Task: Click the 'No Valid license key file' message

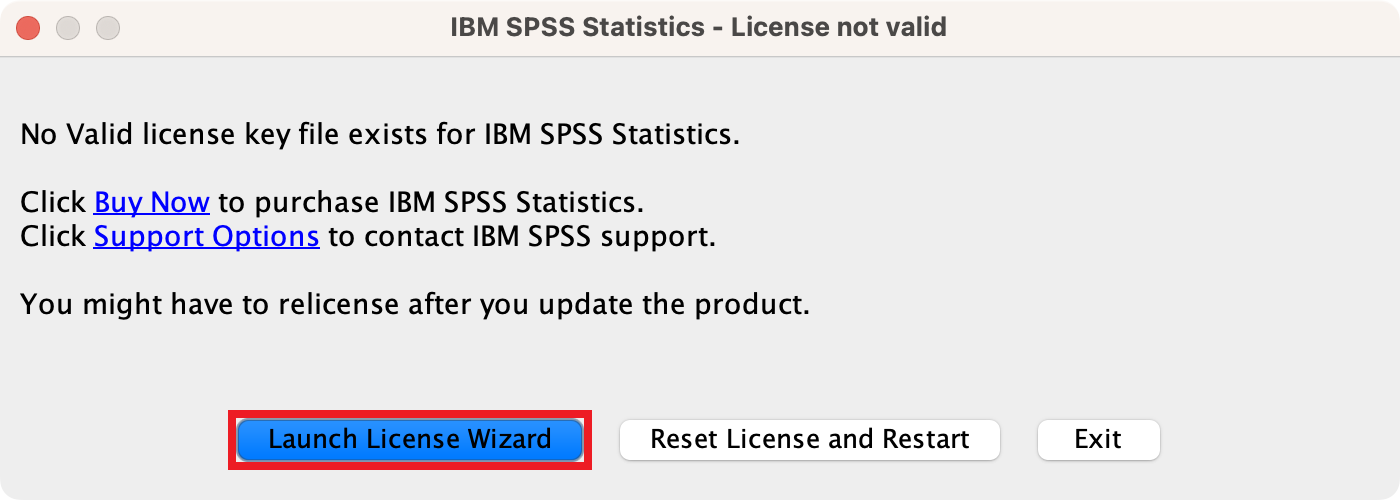Action: point(380,133)
